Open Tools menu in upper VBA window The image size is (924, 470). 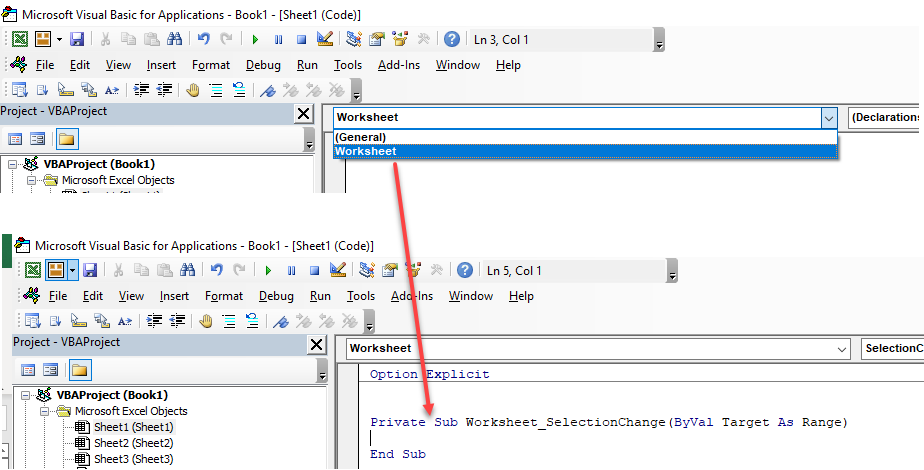[x=348, y=65]
